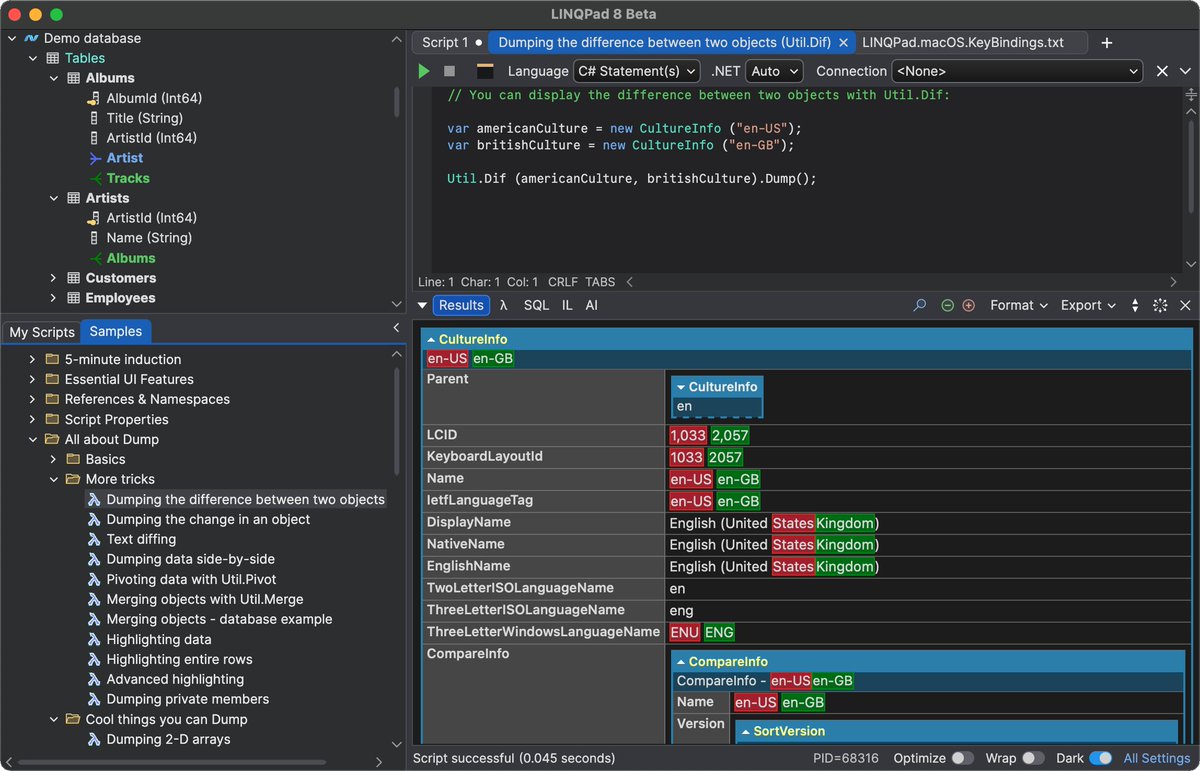This screenshot has width=1200, height=771.
Task: Open the .NET Auto version dropdown
Action: (x=774, y=71)
